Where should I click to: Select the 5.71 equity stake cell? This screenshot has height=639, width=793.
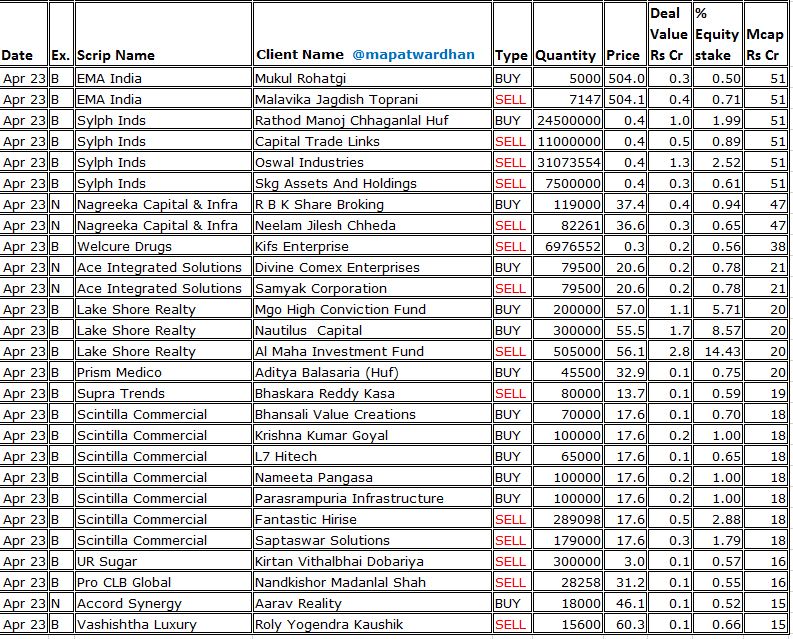pos(717,309)
